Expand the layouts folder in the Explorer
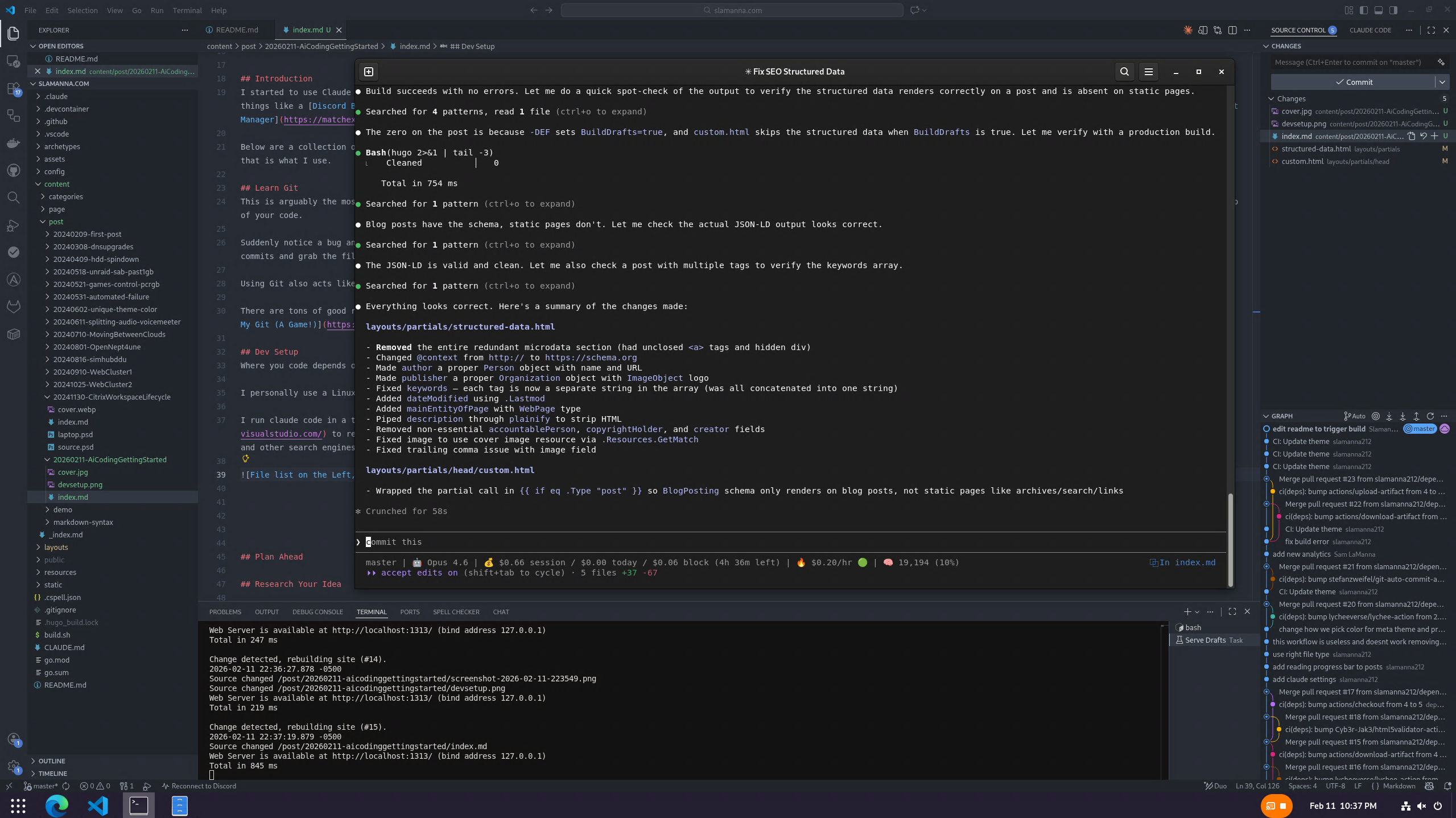Screen dimensions: 1456x818 point(57,547)
